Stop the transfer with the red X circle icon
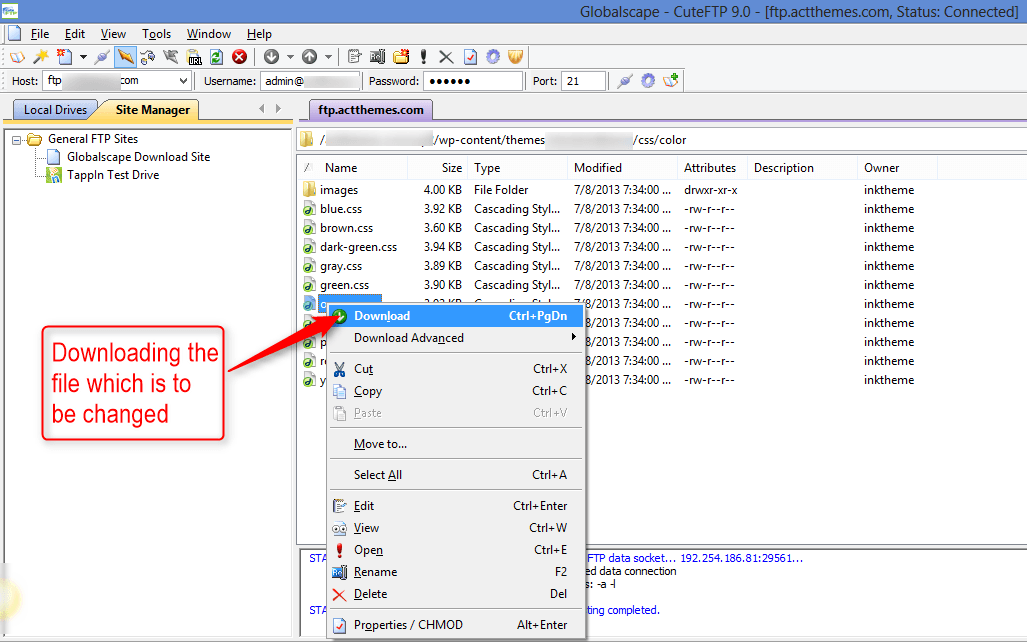The width and height of the screenshot is (1027, 642). coord(240,57)
